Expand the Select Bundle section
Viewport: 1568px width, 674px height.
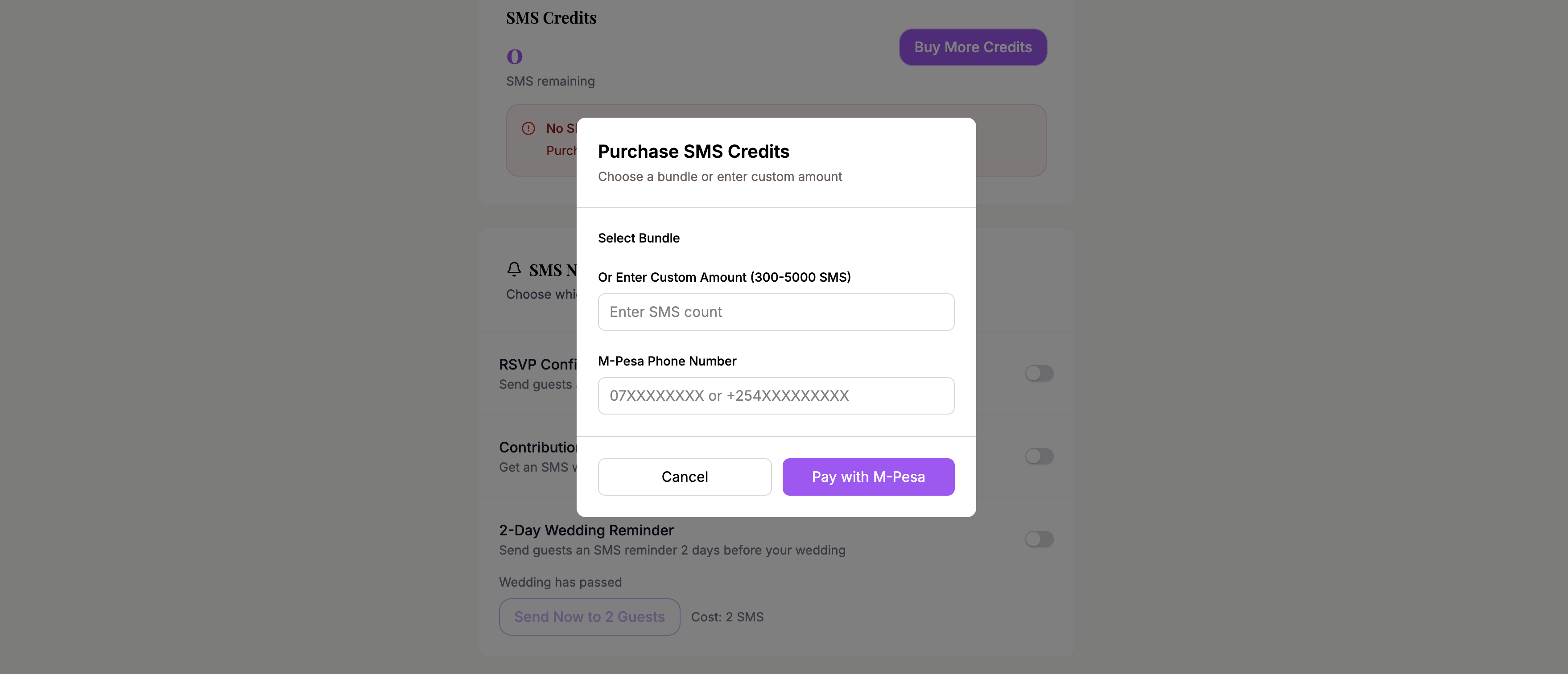pyautogui.click(x=639, y=238)
